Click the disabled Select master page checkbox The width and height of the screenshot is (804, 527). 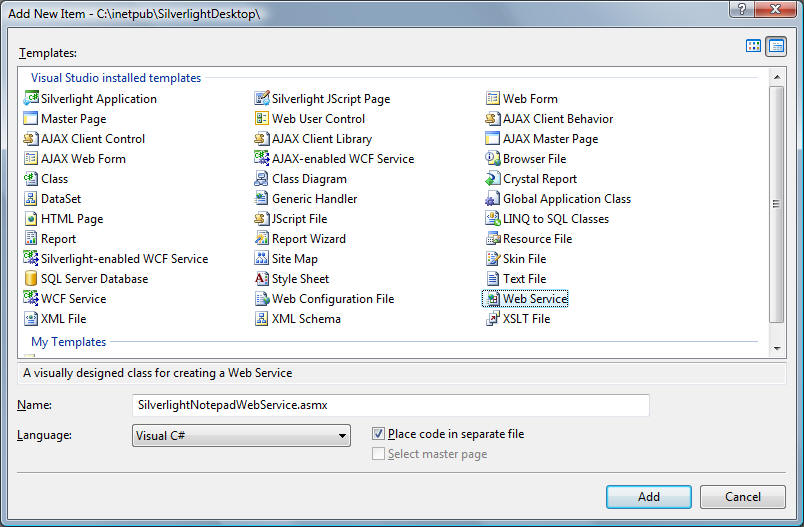pyautogui.click(x=378, y=454)
